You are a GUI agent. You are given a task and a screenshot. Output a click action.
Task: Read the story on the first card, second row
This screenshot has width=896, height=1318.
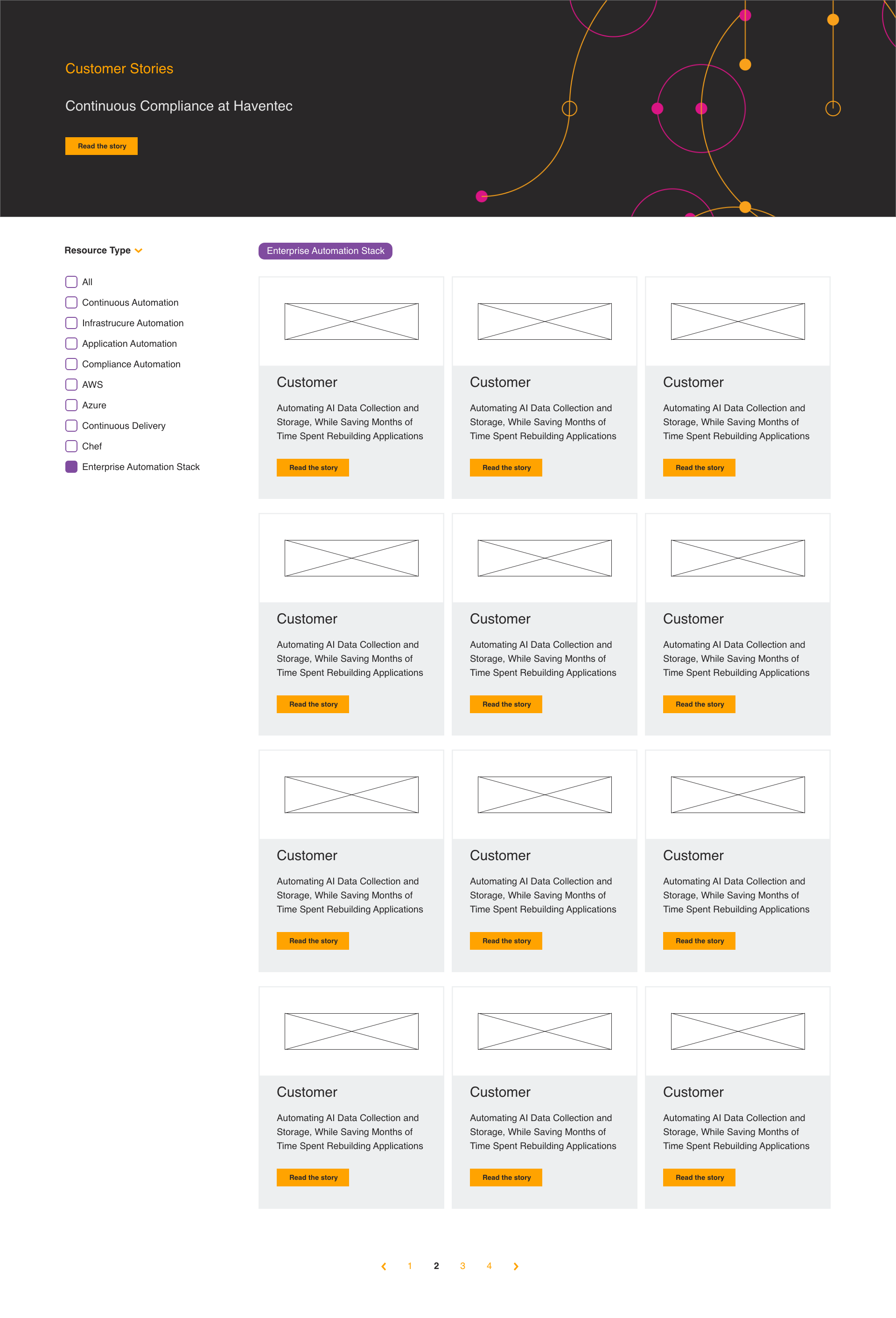coord(313,704)
